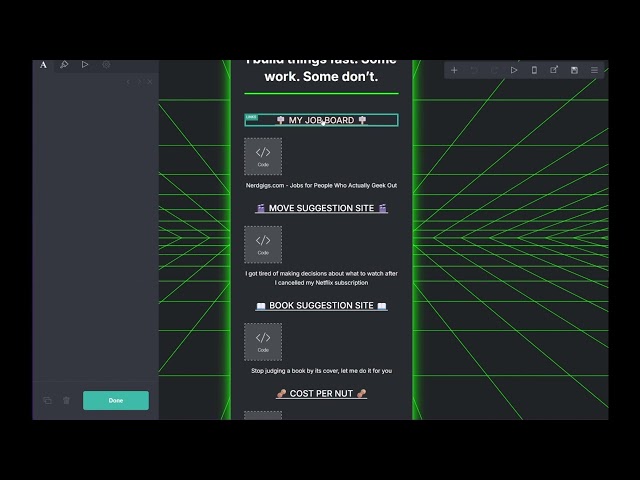Image resolution: width=640 pixels, height=480 pixels.
Task: Click the Done button
Action: (x=116, y=400)
